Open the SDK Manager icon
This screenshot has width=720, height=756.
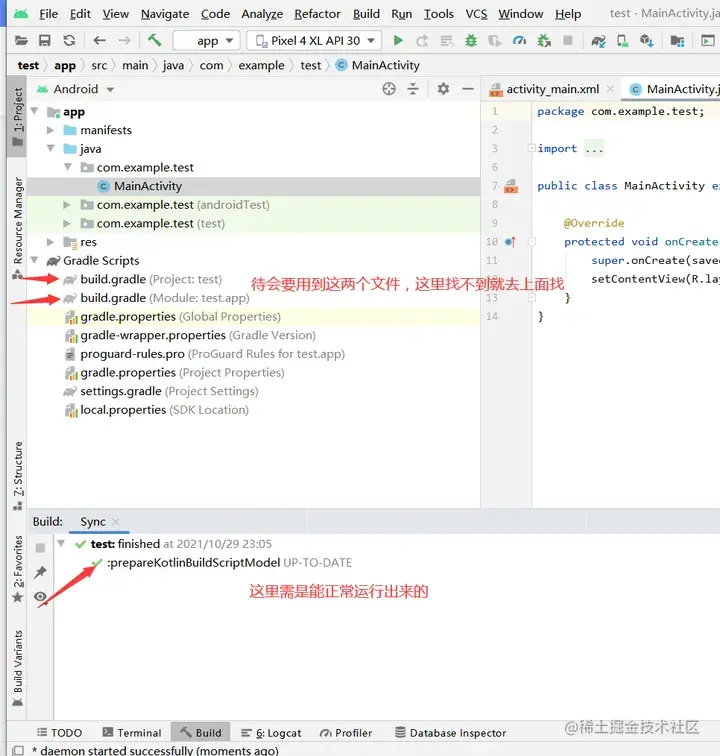(x=647, y=41)
